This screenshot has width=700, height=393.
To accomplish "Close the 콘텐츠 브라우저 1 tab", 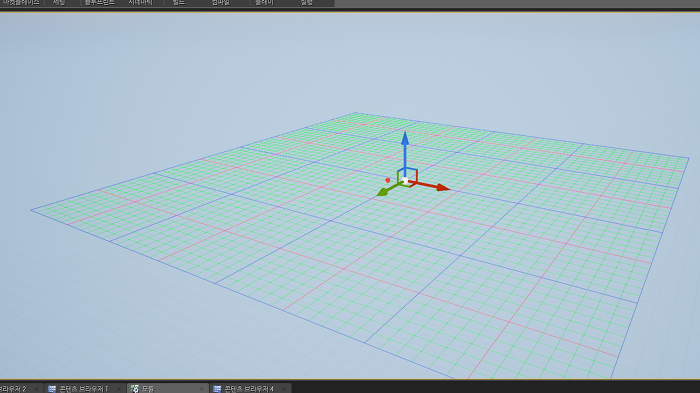I will click(119, 389).
